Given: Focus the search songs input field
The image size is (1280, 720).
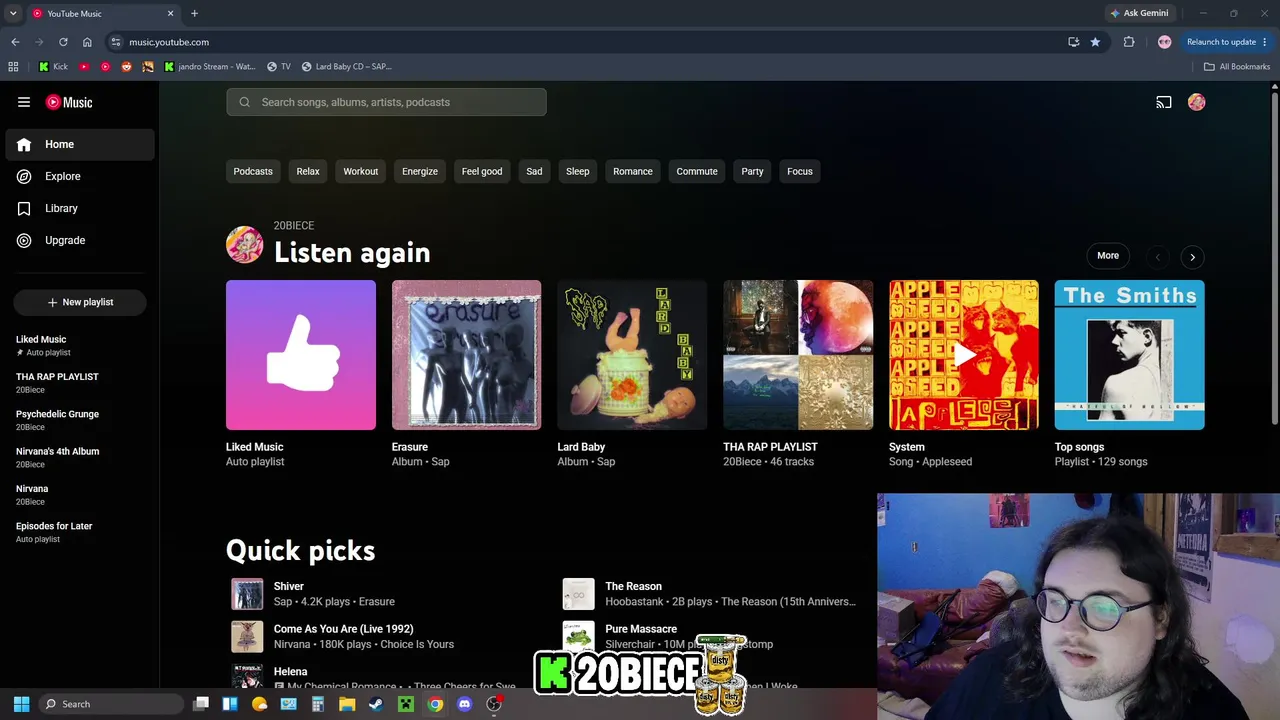Looking at the screenshot, I should tap(386, 102).
